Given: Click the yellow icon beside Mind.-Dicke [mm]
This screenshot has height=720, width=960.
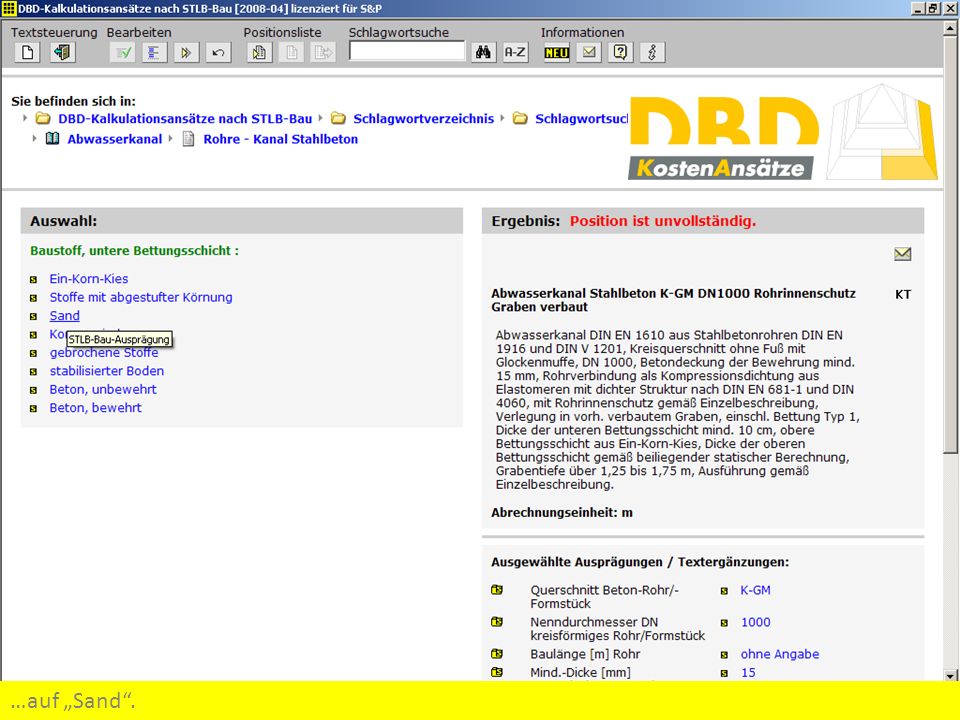Looking at the screenshot, I should pyautogui.click(x=497, y=672).
